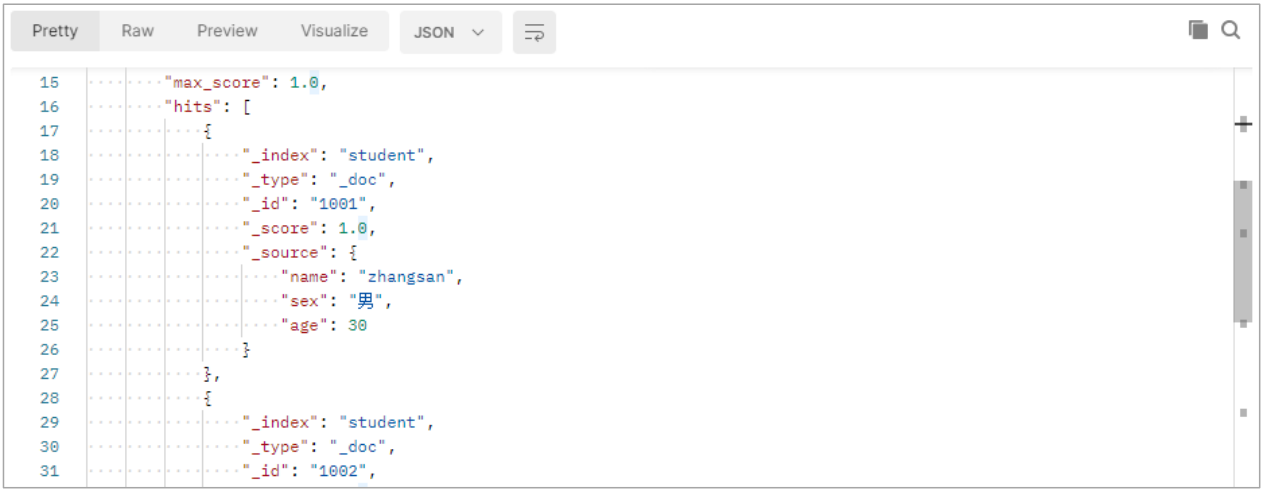Toggle the line wrap icon
This screenshot has height=493, width=1267.
pyautogui.click(x=534, y=32)
